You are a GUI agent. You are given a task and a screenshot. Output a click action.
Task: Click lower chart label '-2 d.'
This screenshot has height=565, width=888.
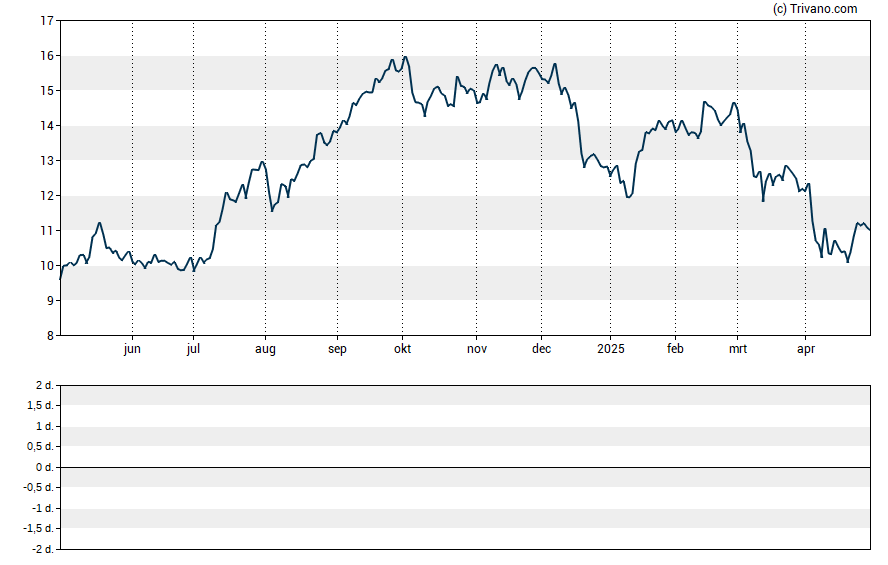(x=42, y=549)
